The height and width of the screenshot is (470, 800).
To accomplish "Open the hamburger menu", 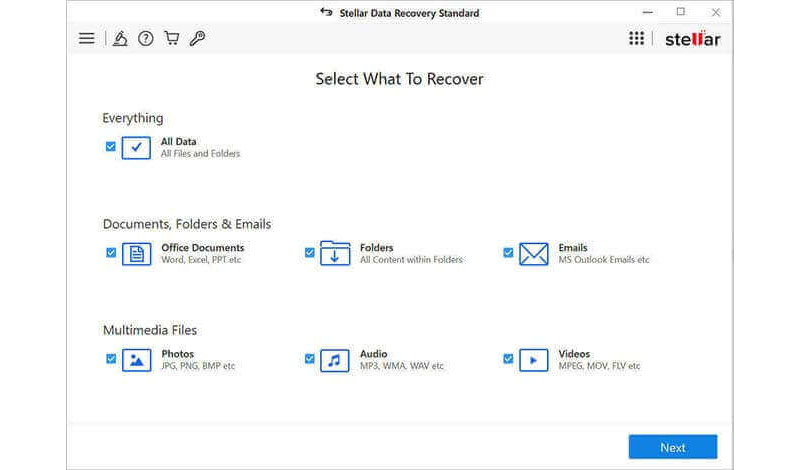I will tap(87, 39).
